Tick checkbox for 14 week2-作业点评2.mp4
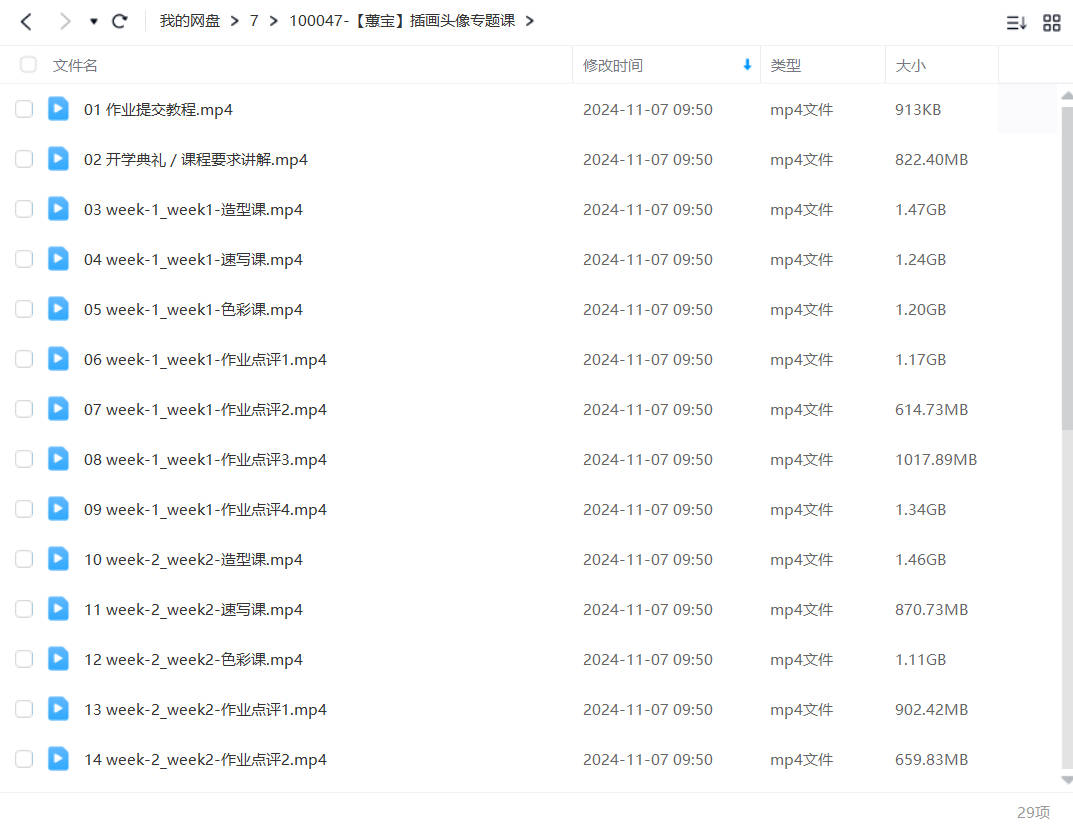 [24, 758]
